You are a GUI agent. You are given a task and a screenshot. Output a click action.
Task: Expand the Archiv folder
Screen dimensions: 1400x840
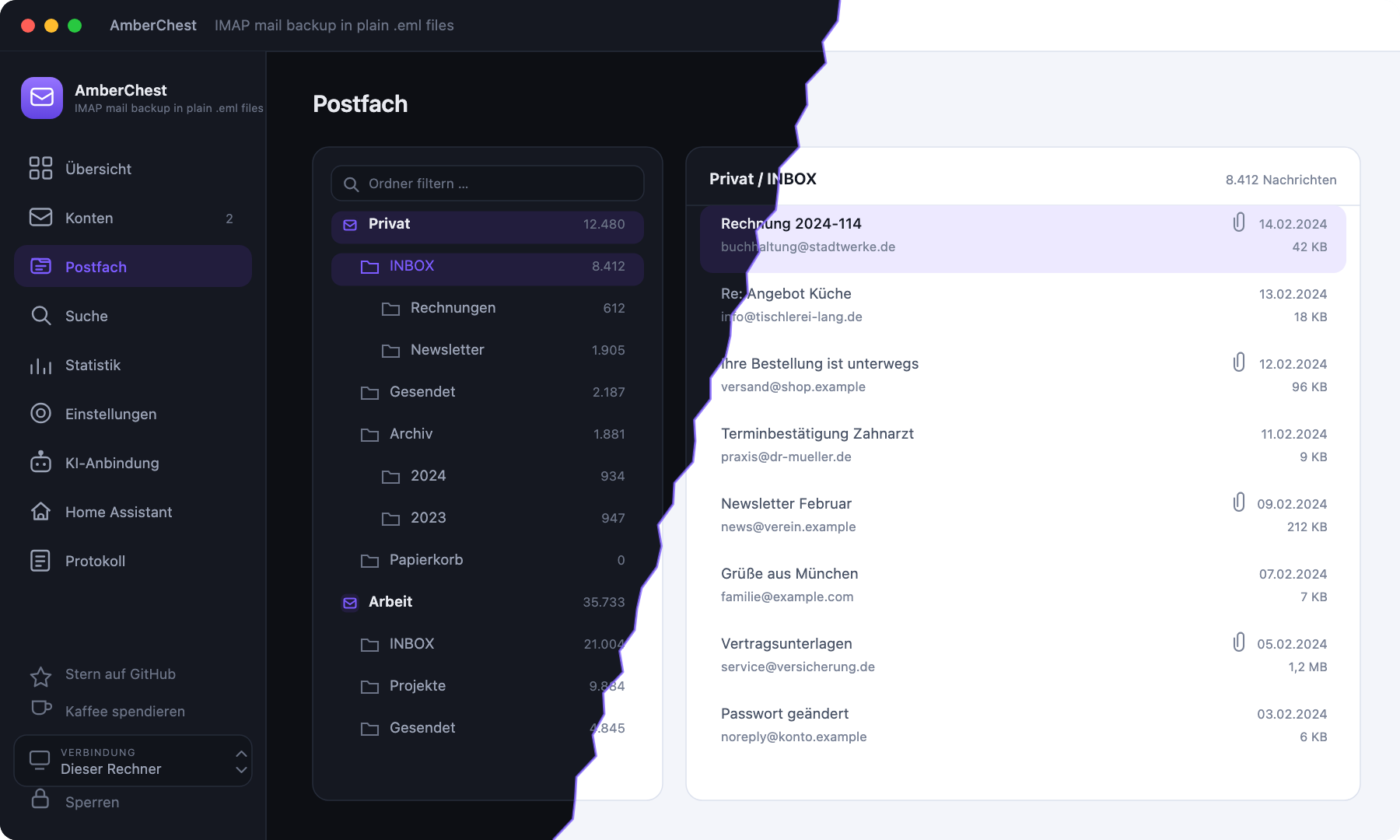point(488,434)
